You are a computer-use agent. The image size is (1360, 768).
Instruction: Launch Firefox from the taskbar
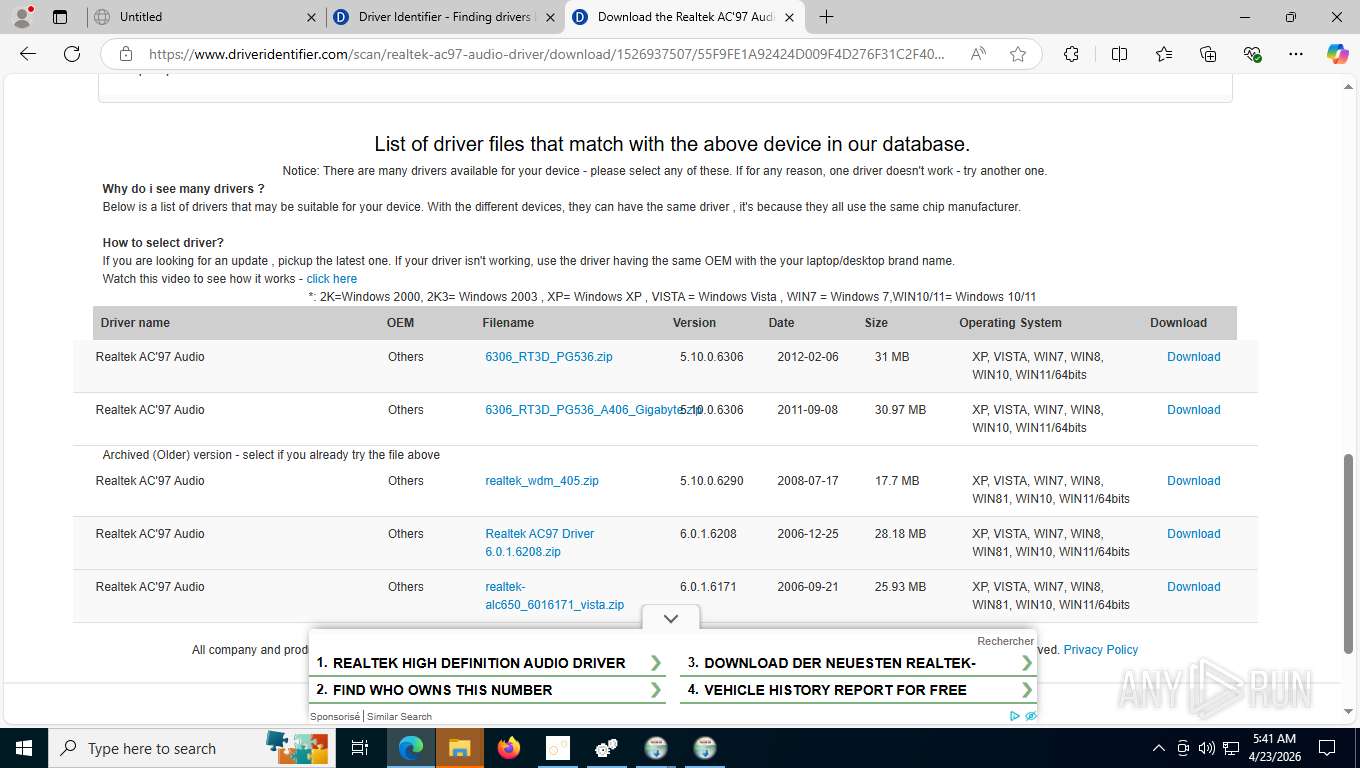[509, 748]
